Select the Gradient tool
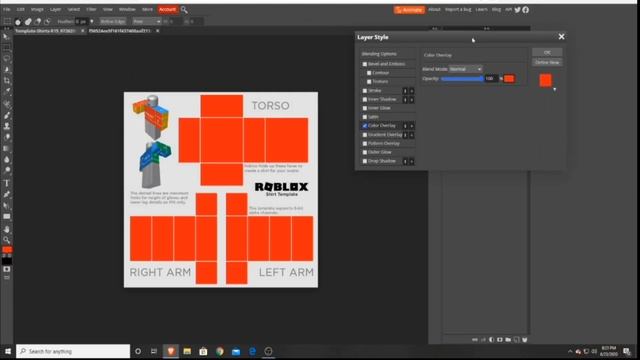 pyautogui.click(x=7, y=148)
